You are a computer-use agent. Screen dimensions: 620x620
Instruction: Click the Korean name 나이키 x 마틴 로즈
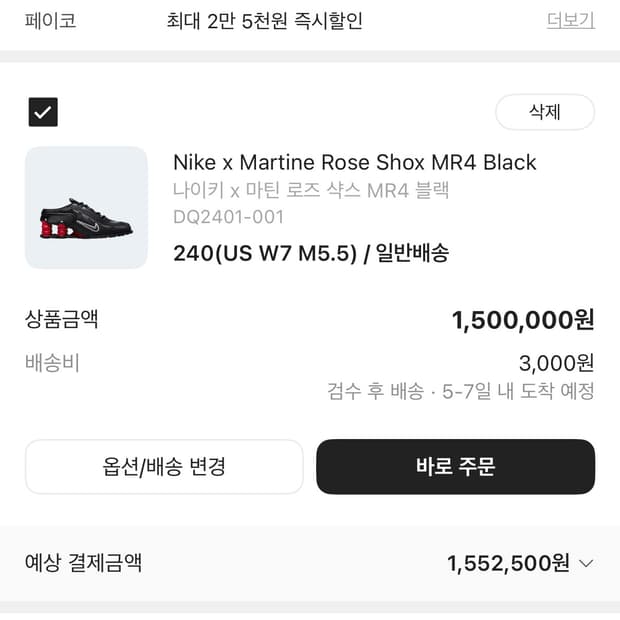click(x=311, y=190)
